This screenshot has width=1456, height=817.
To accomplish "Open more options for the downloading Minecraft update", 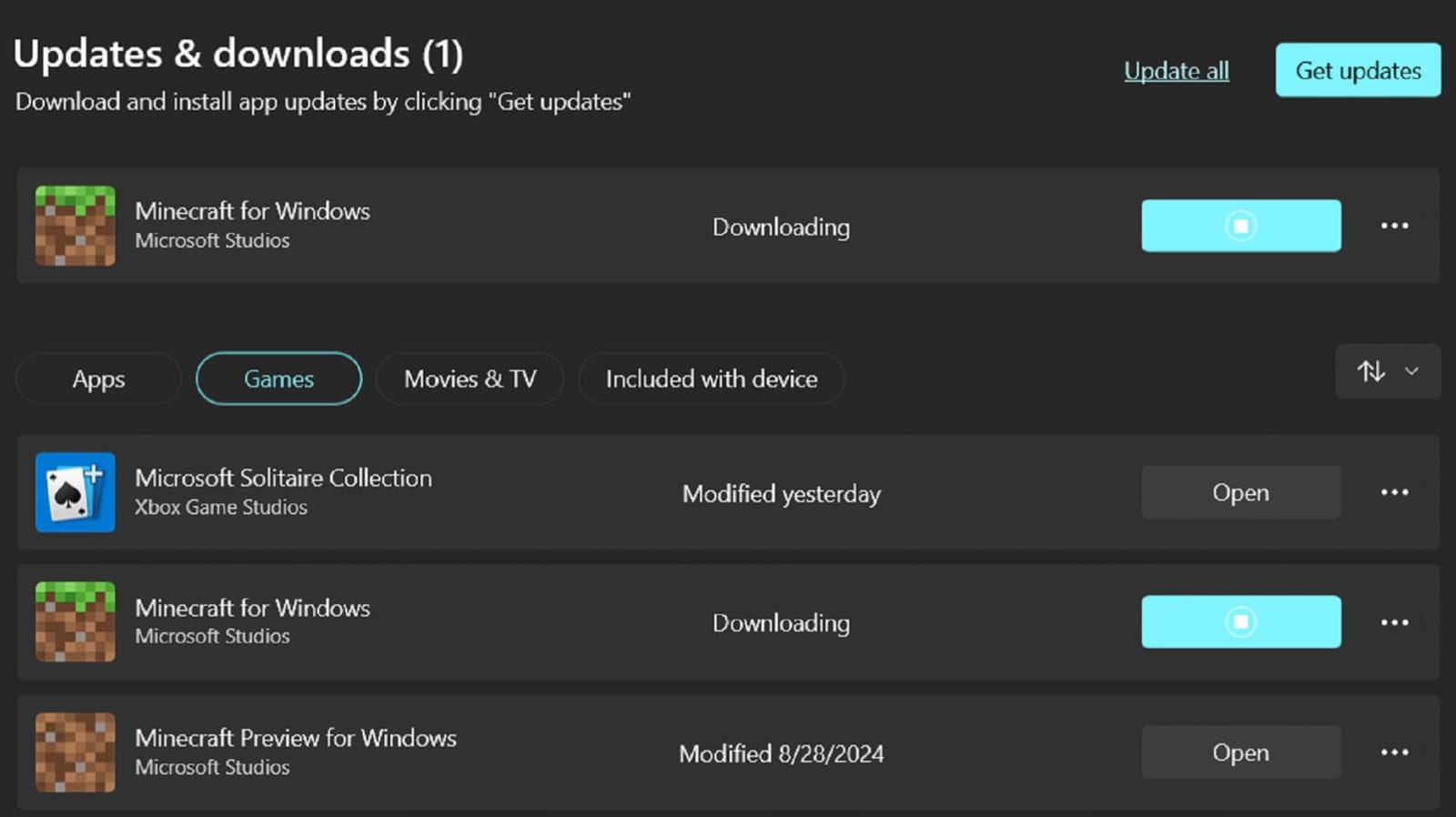I will coord(1393,226).
